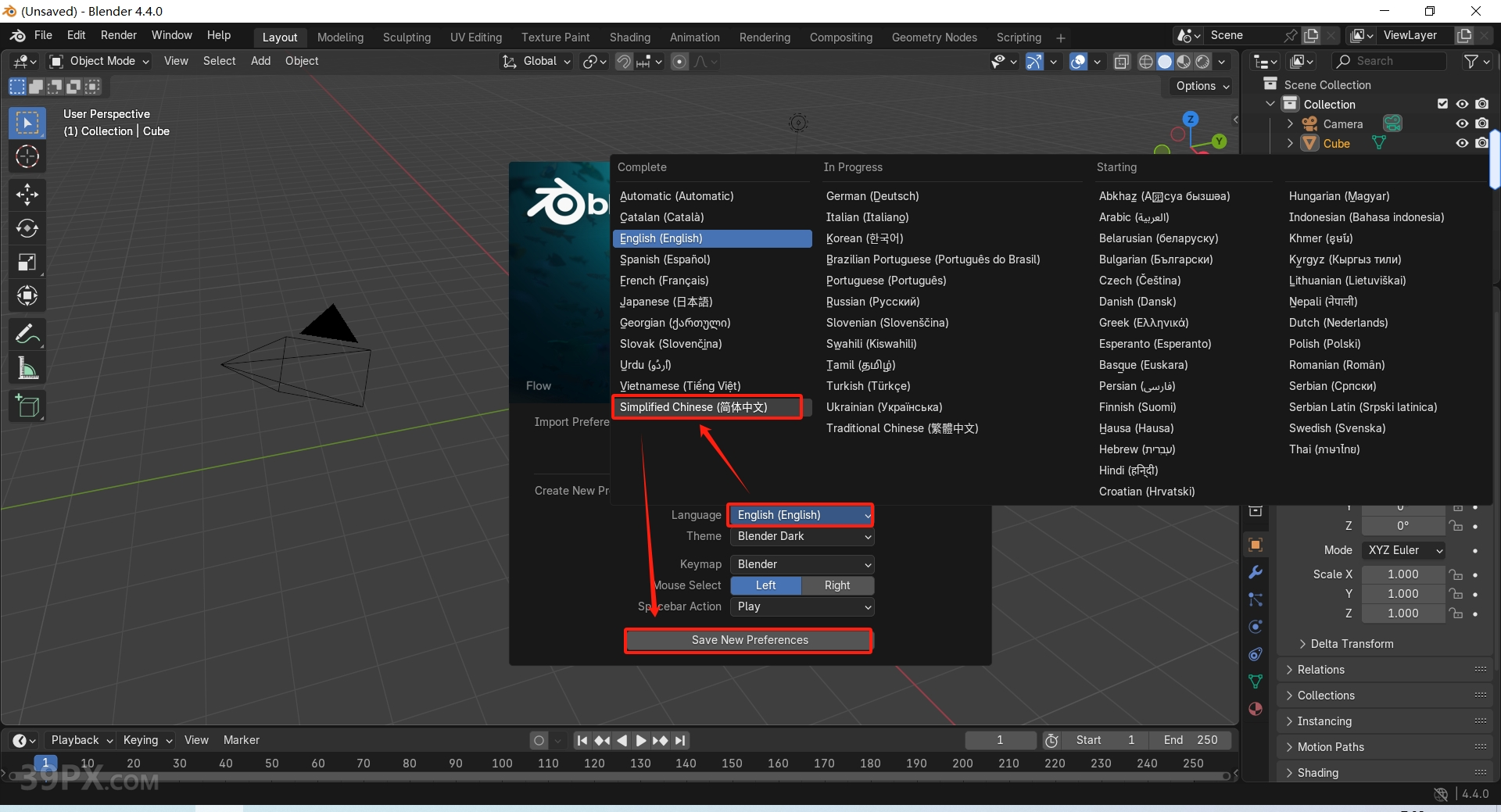Switch to the Shading workspace tab
This screenshot has height=812, width=1501.
[x=630, y=37]
